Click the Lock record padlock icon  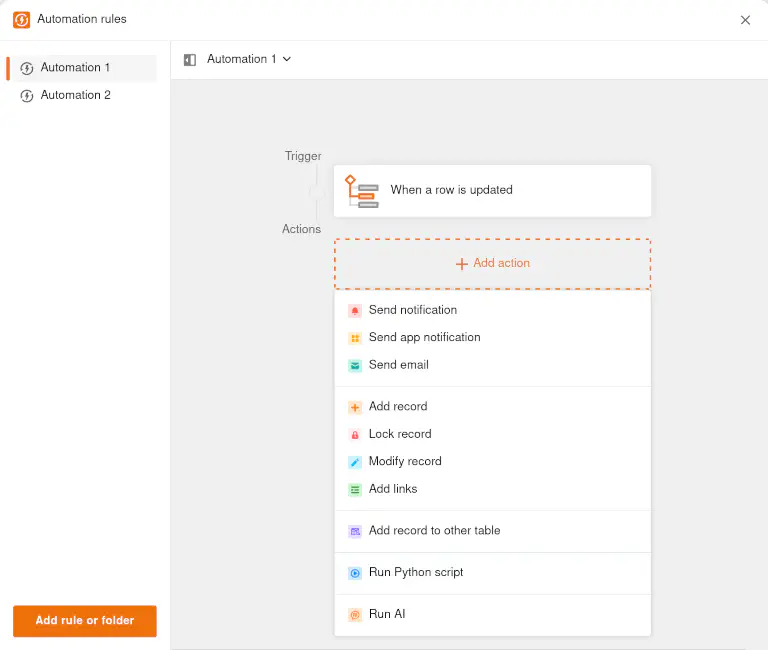(x=355, y=435)
